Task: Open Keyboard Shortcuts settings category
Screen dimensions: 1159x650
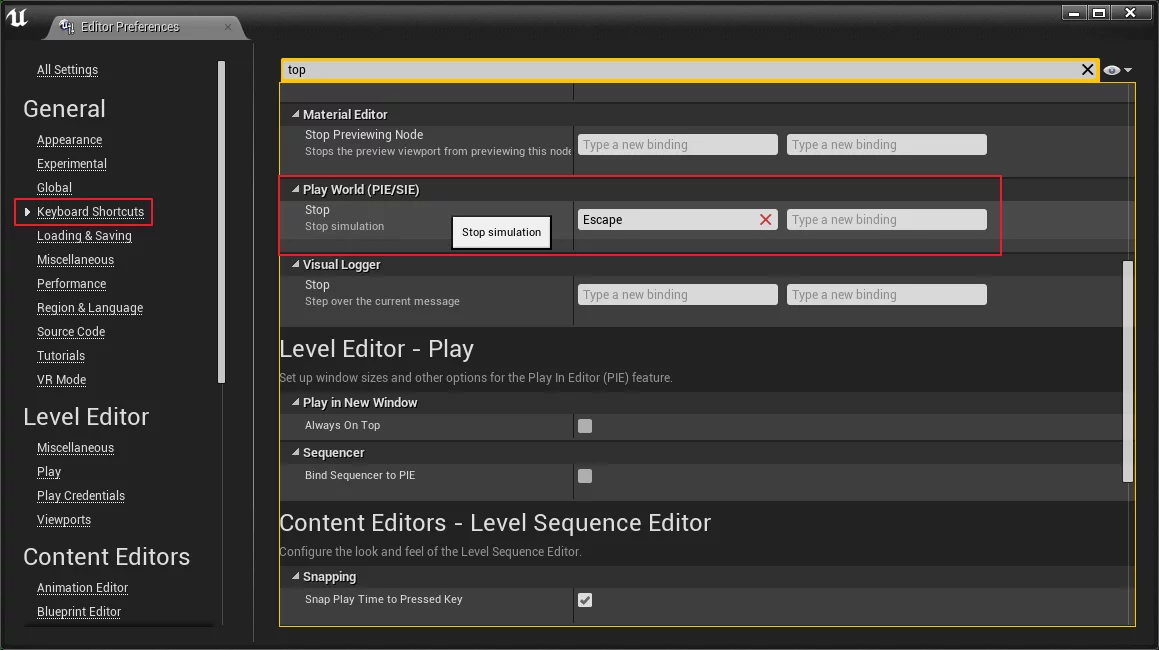Action: pos(90,212)
